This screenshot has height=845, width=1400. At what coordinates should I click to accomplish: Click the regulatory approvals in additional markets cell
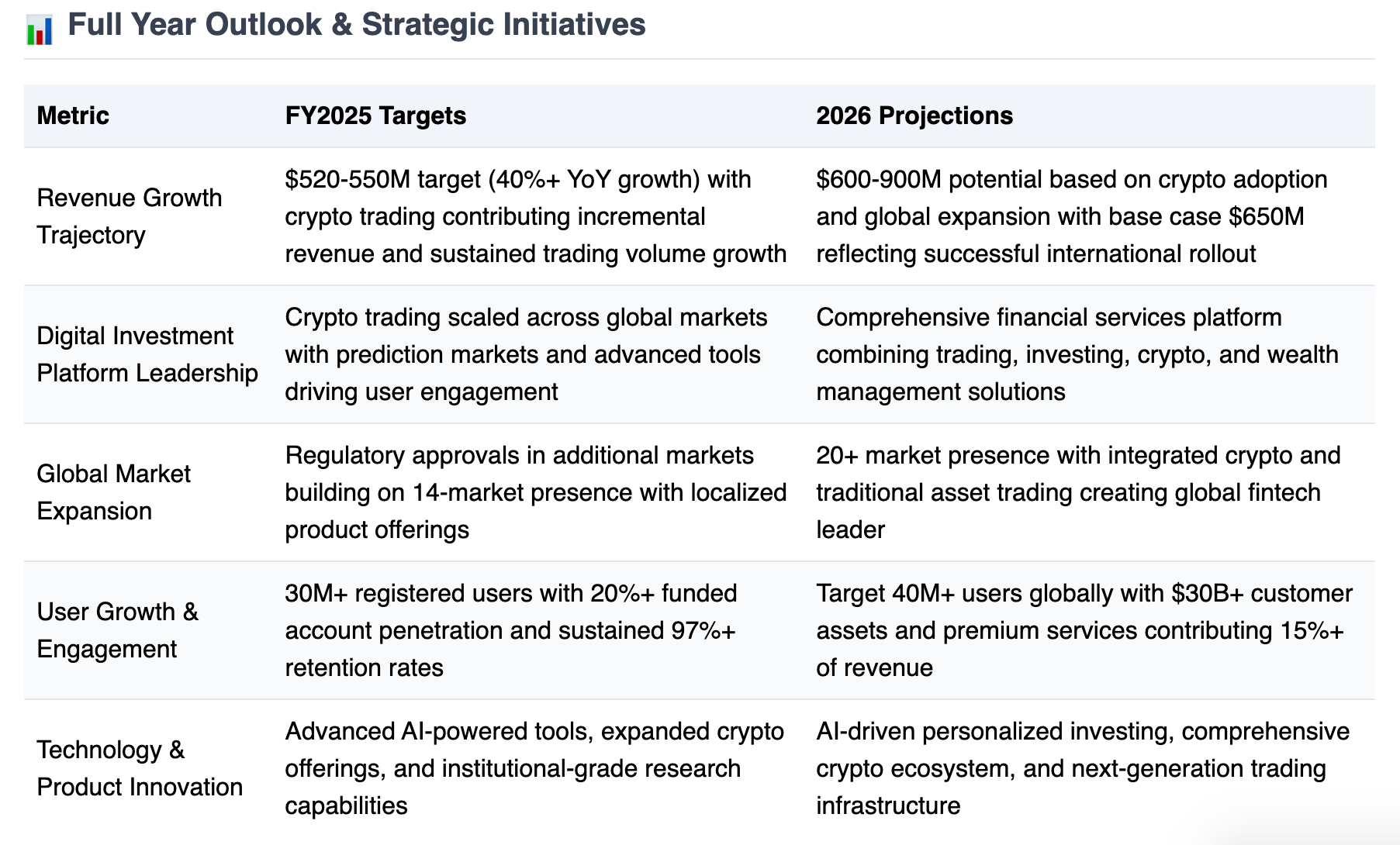tap(536, 492)
